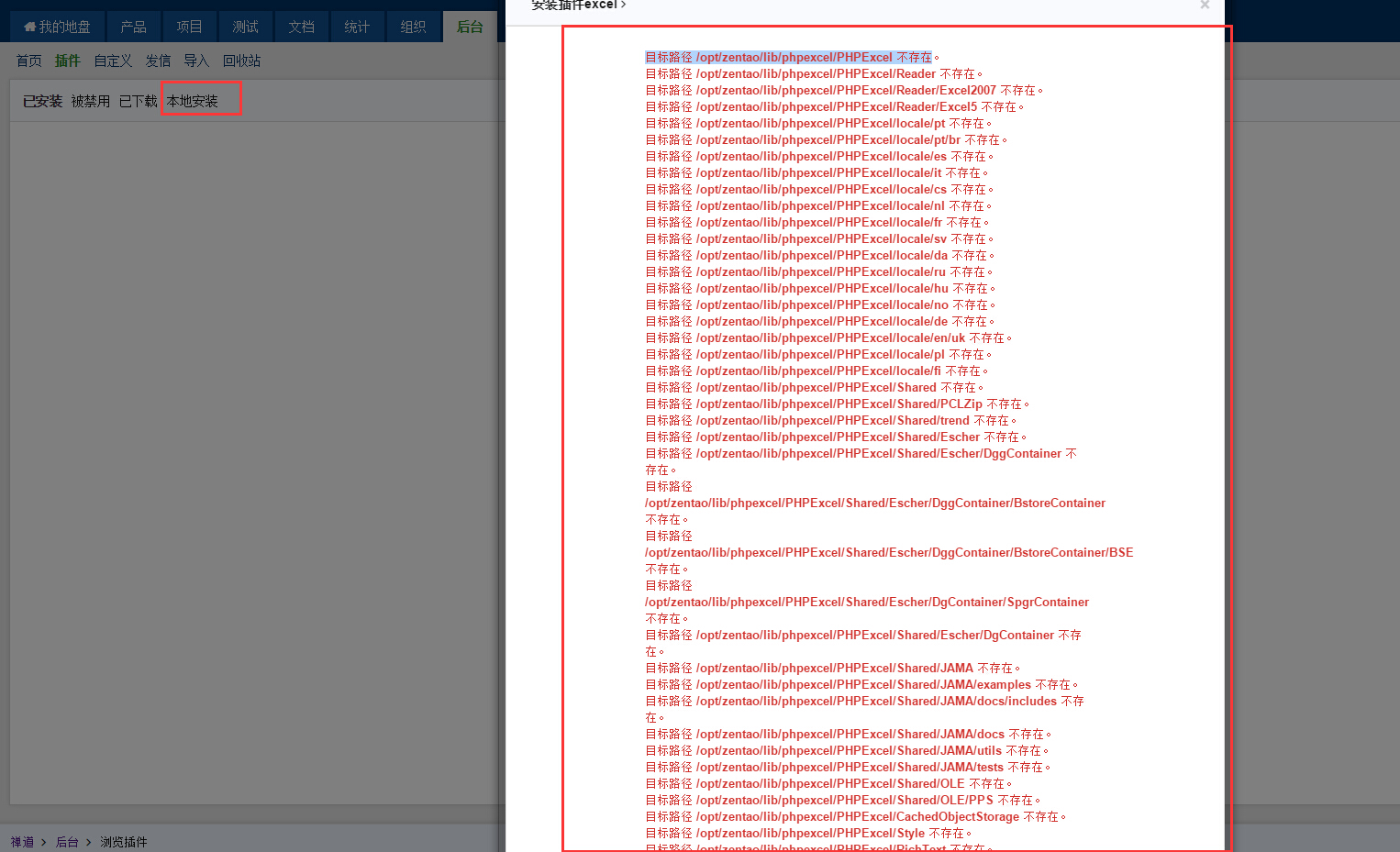Click the error line for 'Shared/JAMA/utils'
The image size is (1400, 852).
click(x=847, y=751)
